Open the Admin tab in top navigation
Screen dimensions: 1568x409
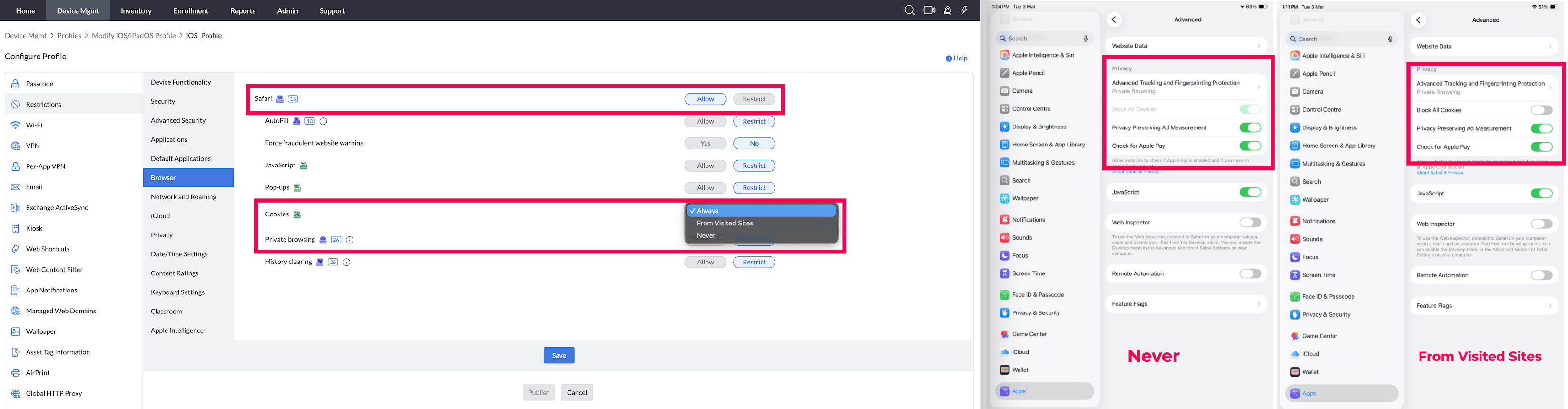coord(287,10)
